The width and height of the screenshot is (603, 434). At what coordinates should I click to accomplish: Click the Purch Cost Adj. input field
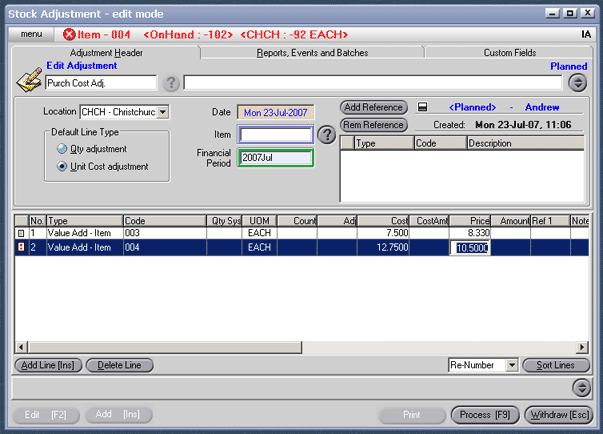click(x=101, y=83)
